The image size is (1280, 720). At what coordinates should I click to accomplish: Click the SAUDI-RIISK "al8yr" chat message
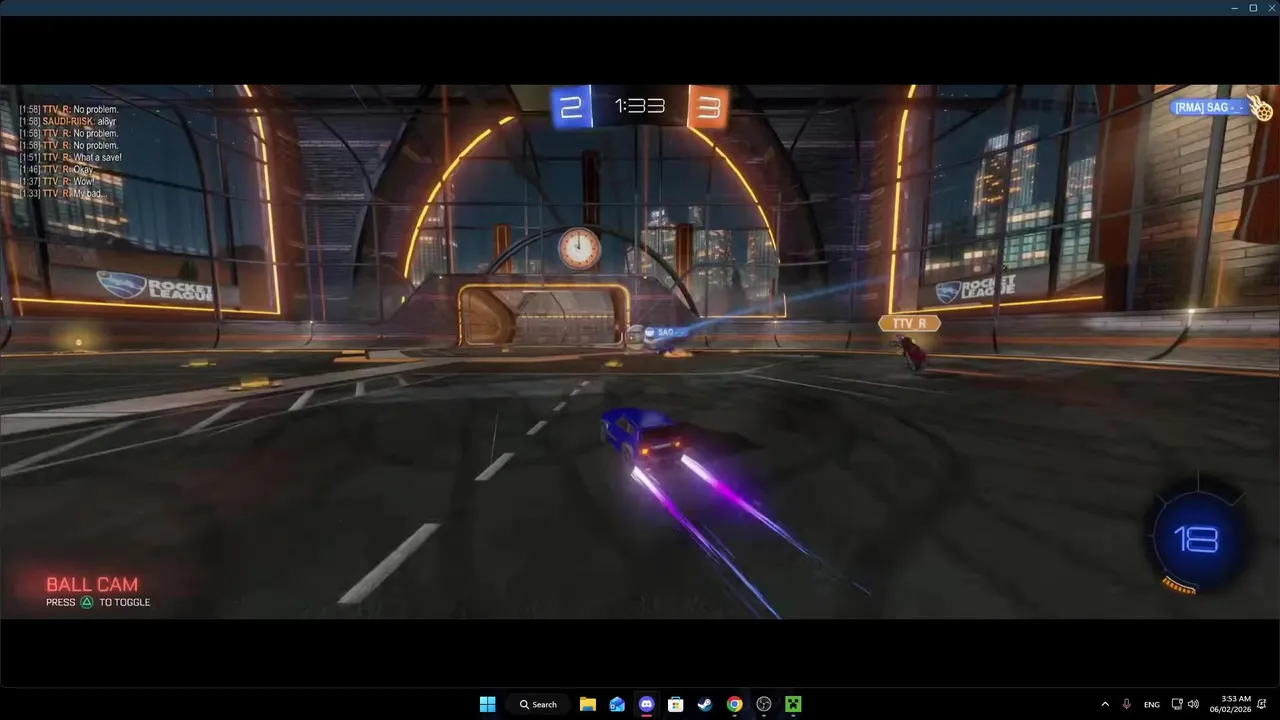click(68, 121)
